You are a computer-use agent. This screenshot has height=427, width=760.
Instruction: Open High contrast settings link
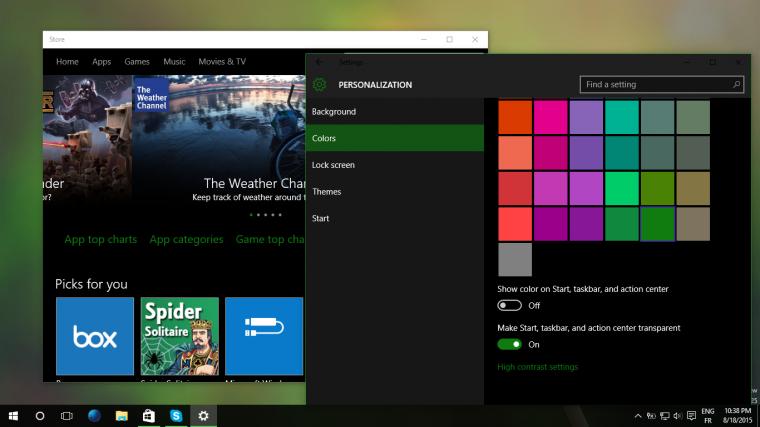pyautogui.click(x=538, y=367)
